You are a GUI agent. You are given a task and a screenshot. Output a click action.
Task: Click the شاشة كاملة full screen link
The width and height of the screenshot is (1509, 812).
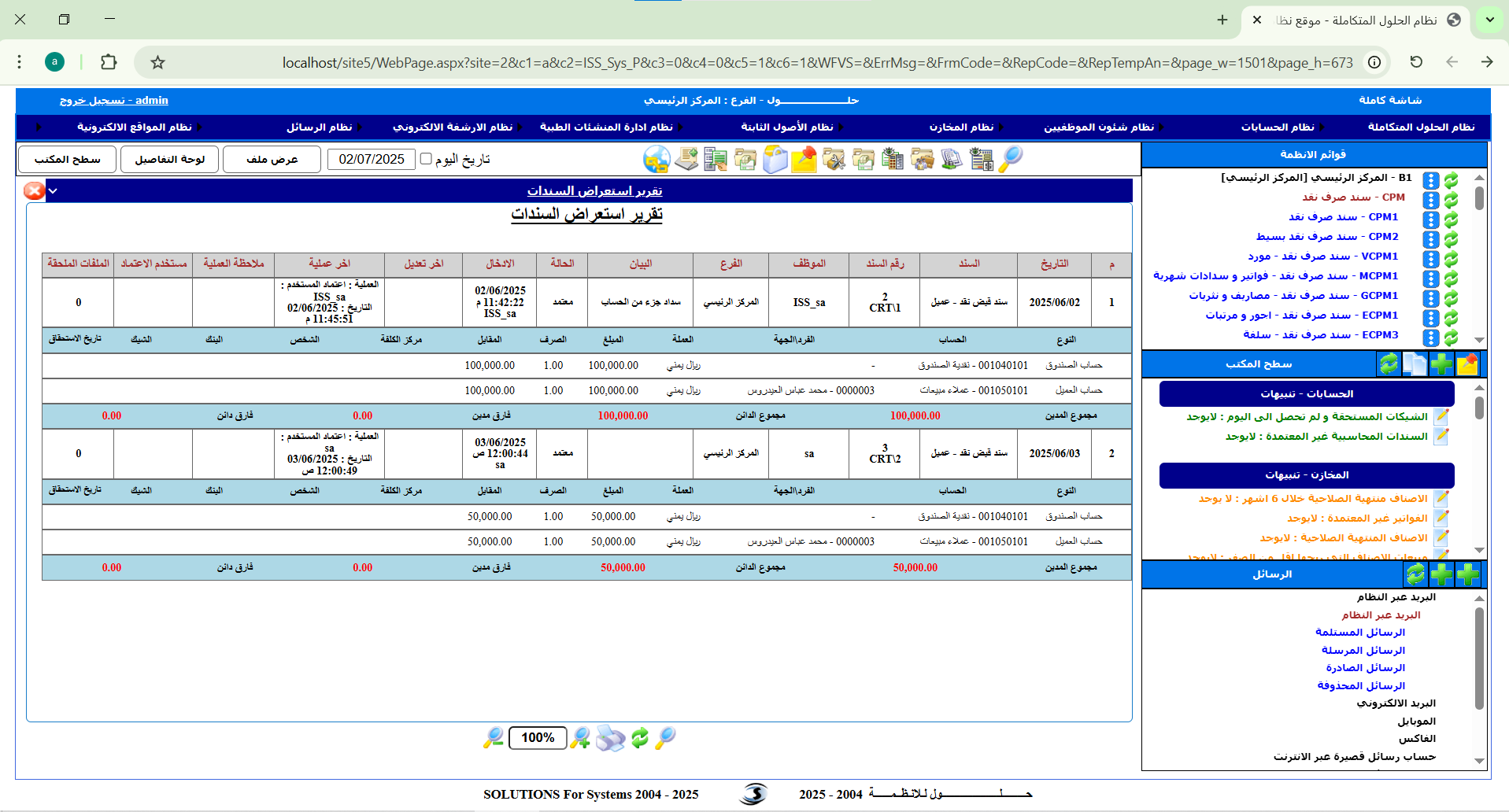[1390, 100]
